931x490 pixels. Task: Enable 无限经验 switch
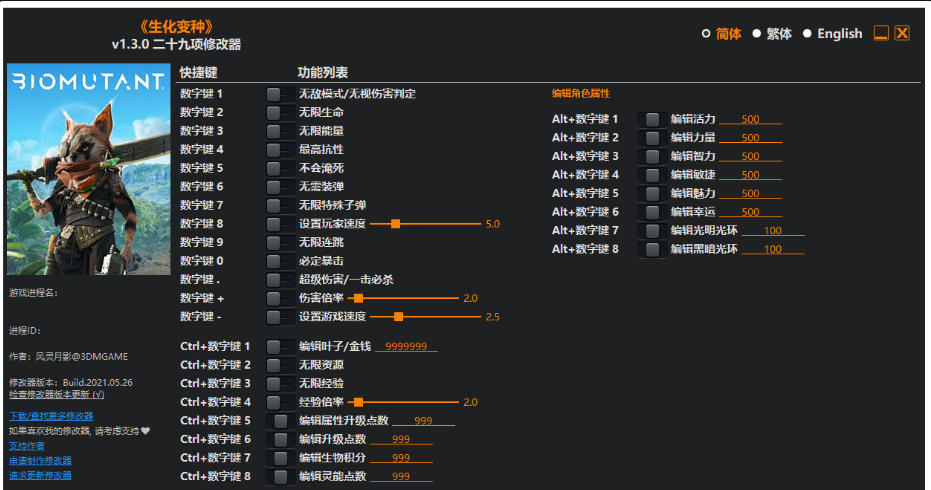click(x=280, y=384)
